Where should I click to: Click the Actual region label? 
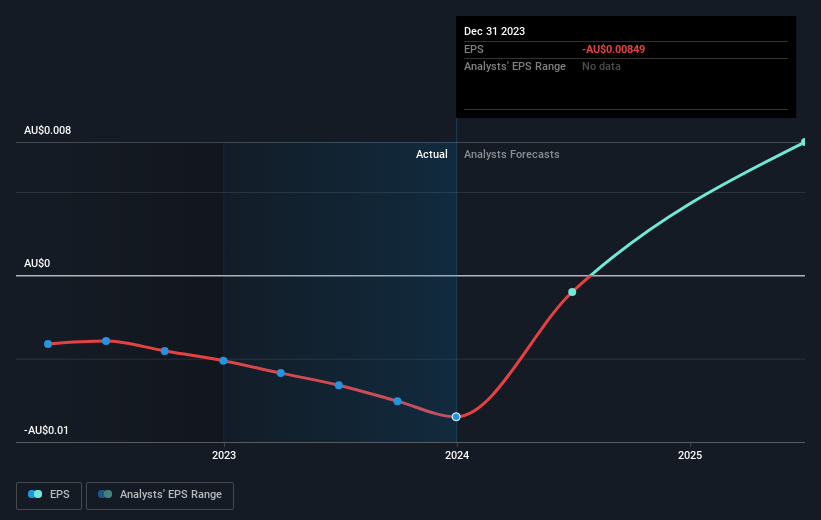click(x=431, y=154)
